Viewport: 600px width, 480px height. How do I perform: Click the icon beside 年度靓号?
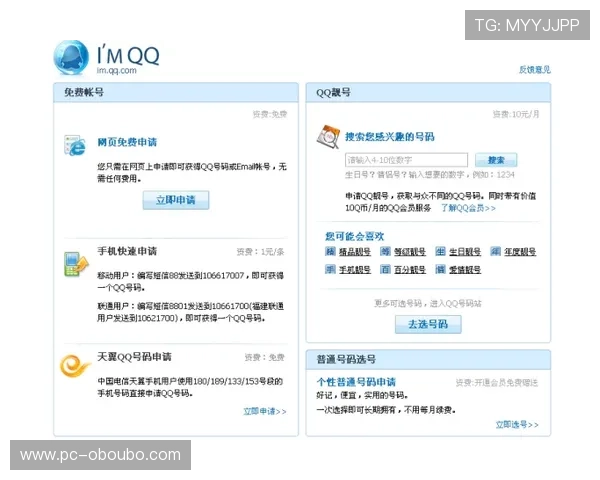click(x=496, y=251)
